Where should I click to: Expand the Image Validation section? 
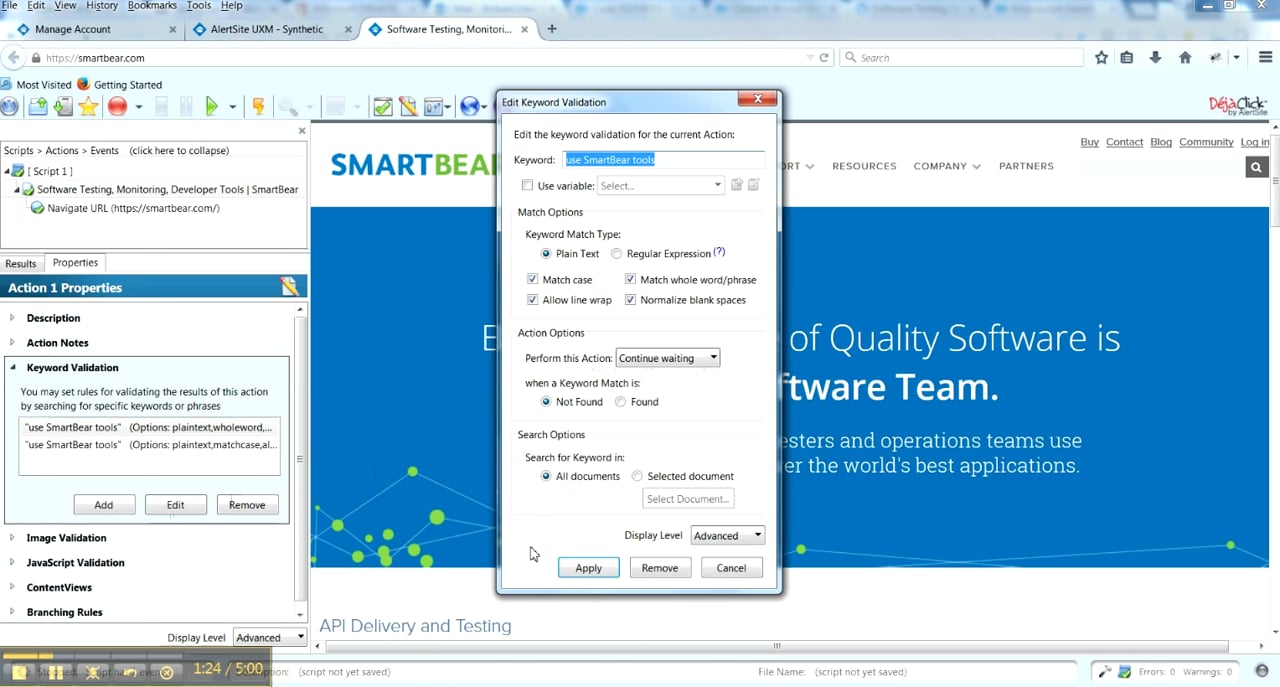(13, 538)
